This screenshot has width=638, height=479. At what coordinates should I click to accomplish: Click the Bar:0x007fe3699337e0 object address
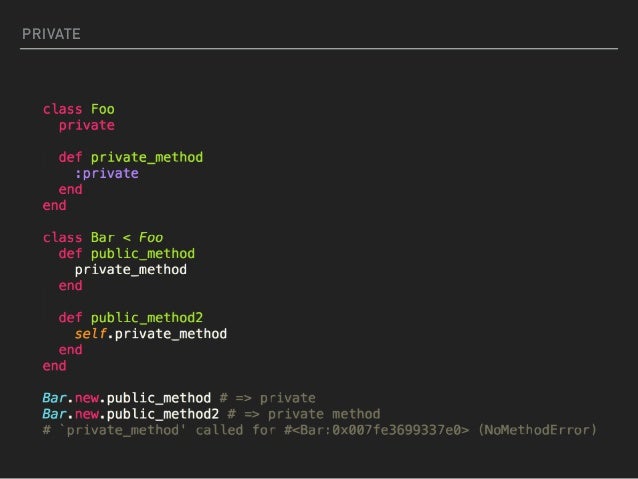(380, 430)
